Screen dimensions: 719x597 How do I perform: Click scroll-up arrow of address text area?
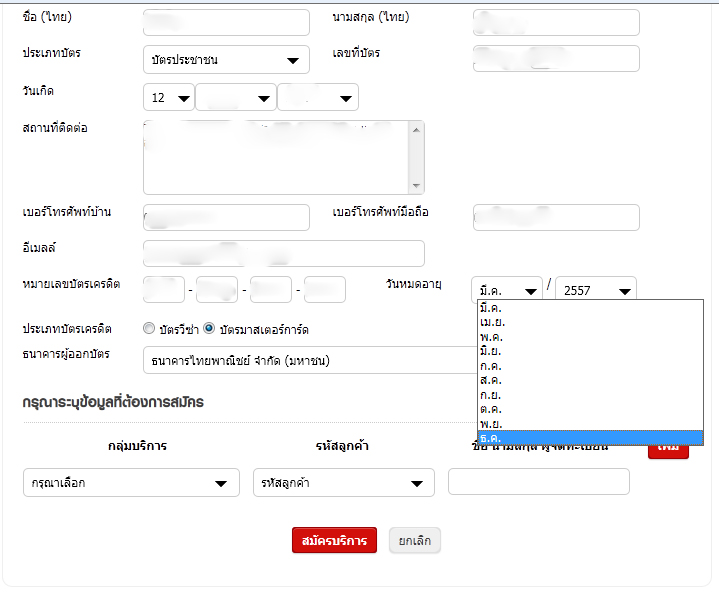click(416, 130)
